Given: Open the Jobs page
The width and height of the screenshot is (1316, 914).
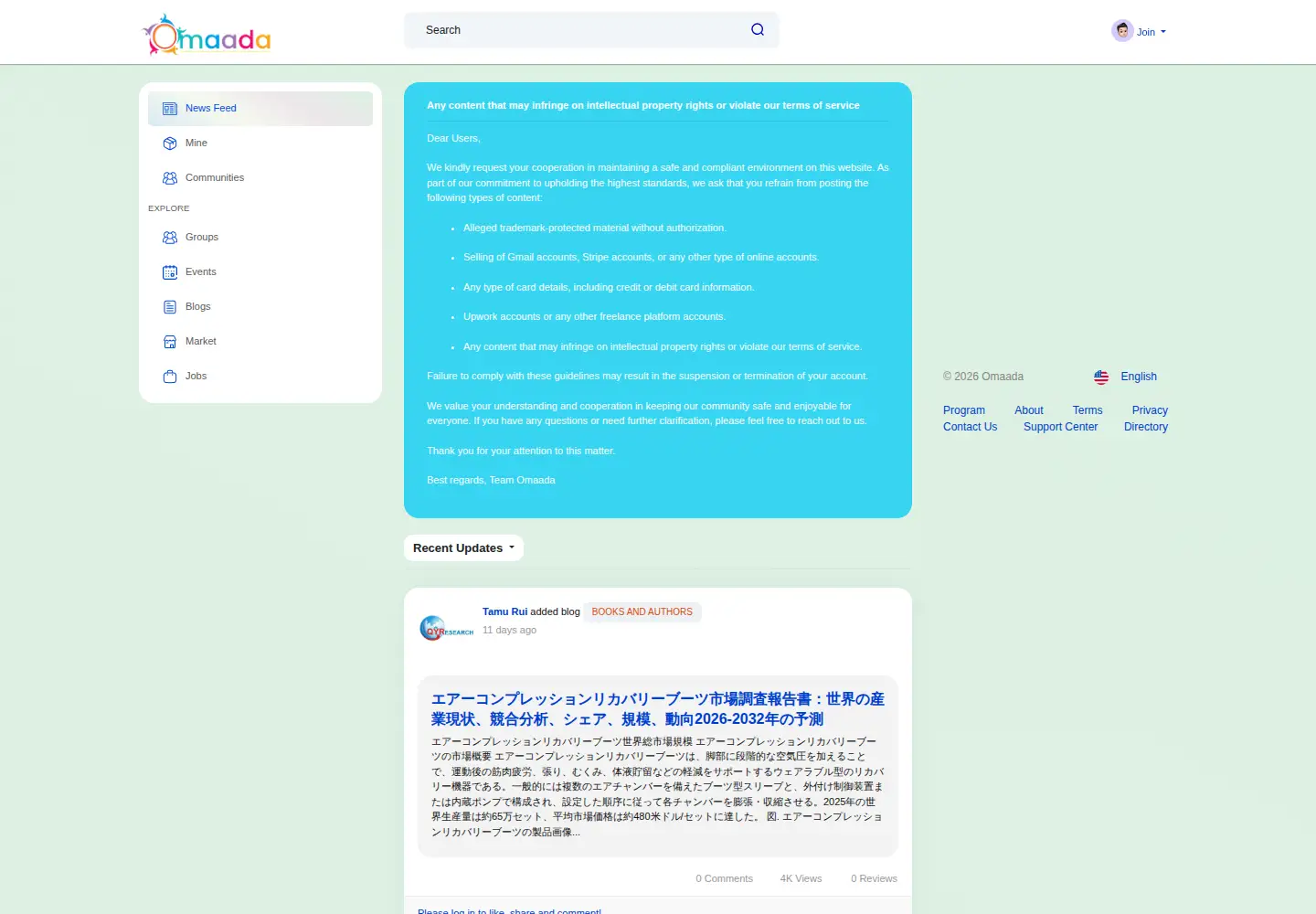Looking at the screenshot, I should (x=260, y=377).
